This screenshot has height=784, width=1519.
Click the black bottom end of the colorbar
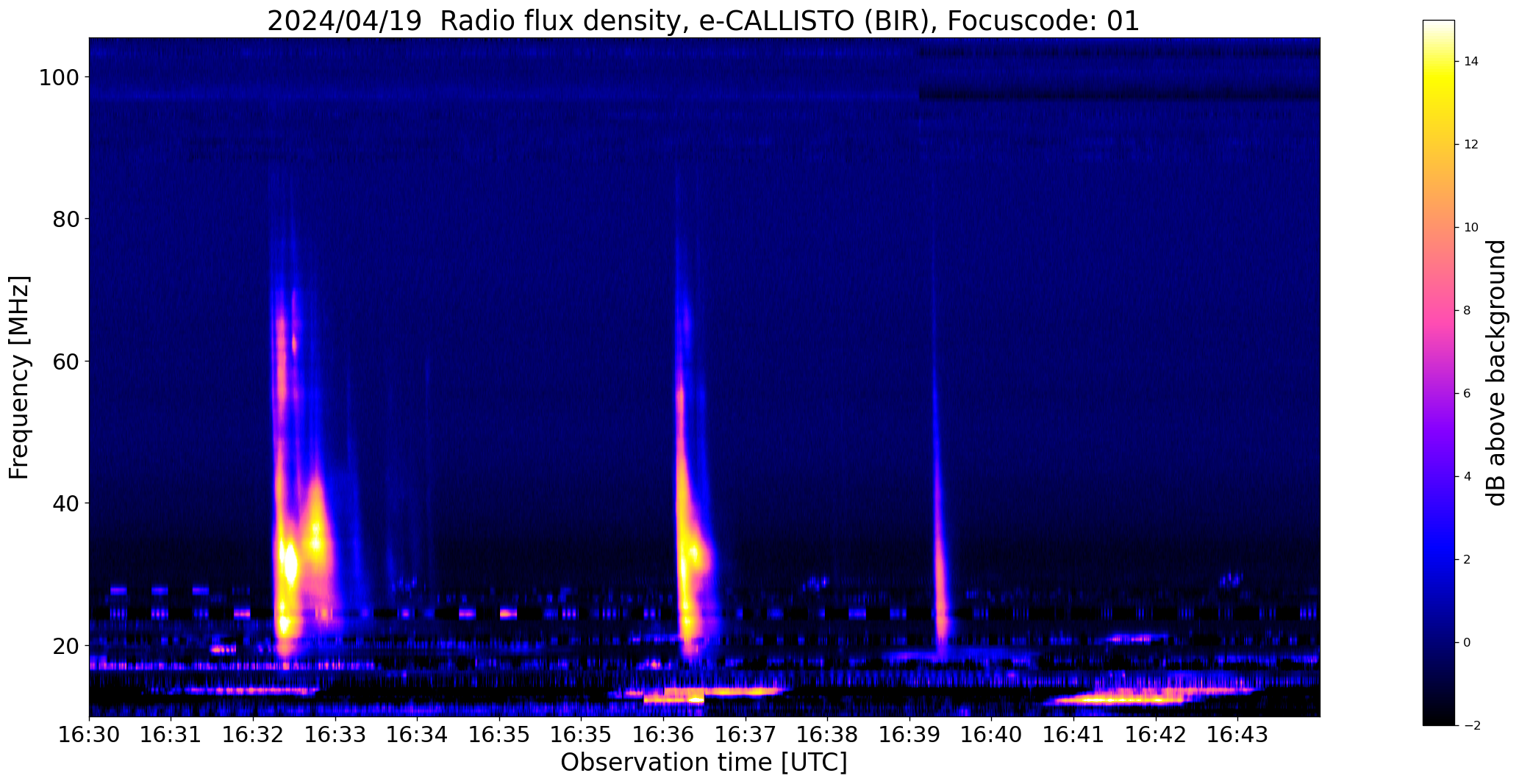click(1439, 716)
